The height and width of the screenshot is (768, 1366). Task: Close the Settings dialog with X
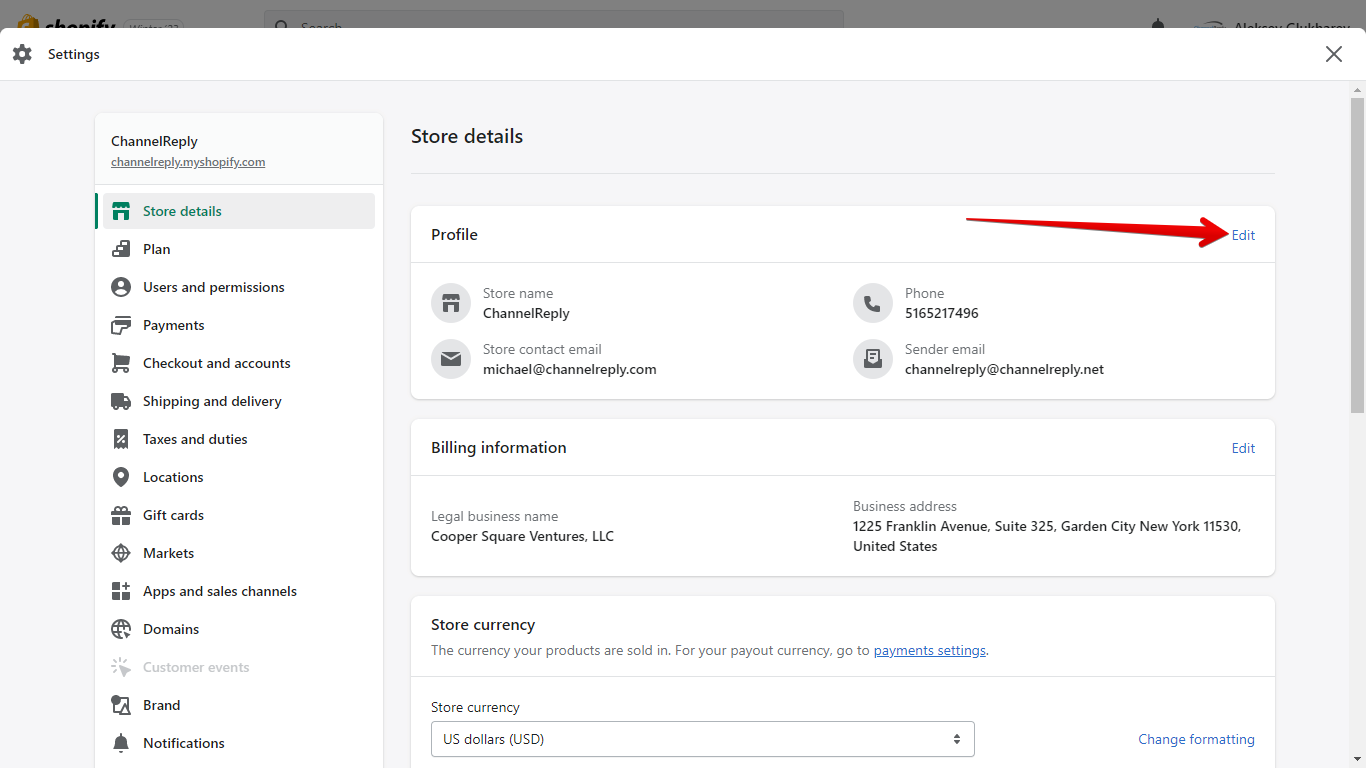(x=1334, y=54)
